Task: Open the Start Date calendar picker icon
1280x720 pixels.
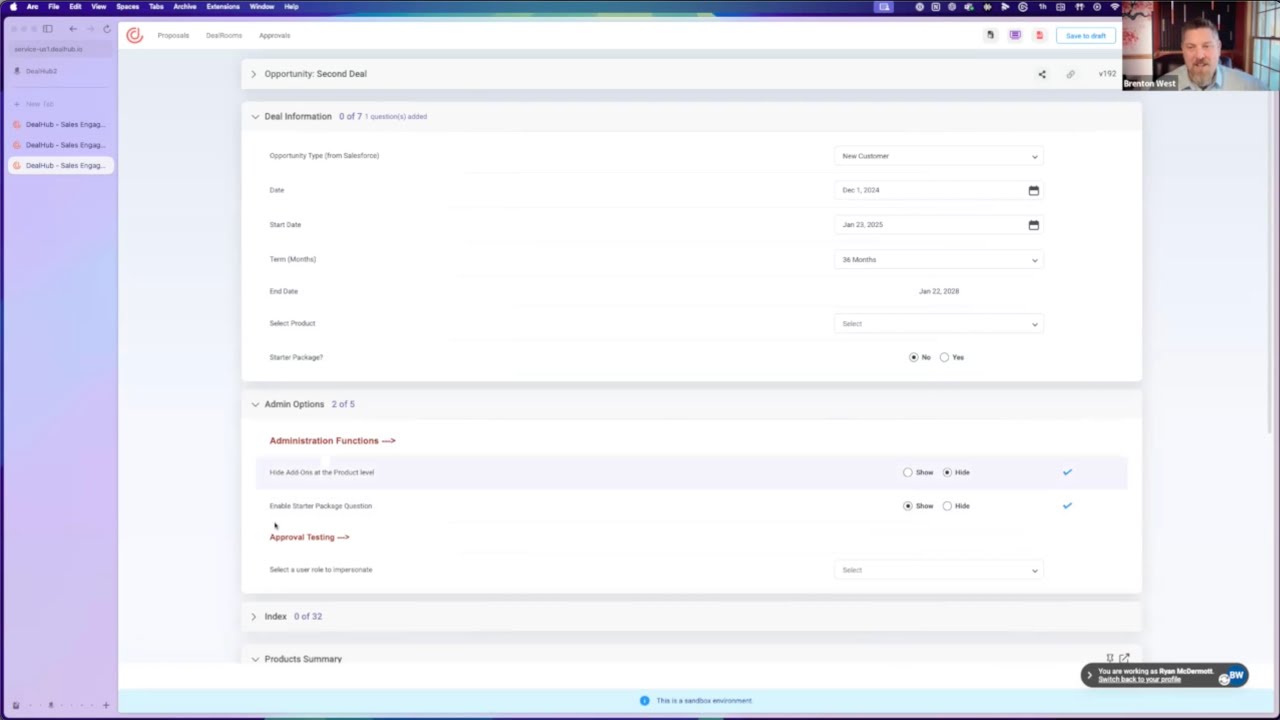Action: tap(1034, 225)
